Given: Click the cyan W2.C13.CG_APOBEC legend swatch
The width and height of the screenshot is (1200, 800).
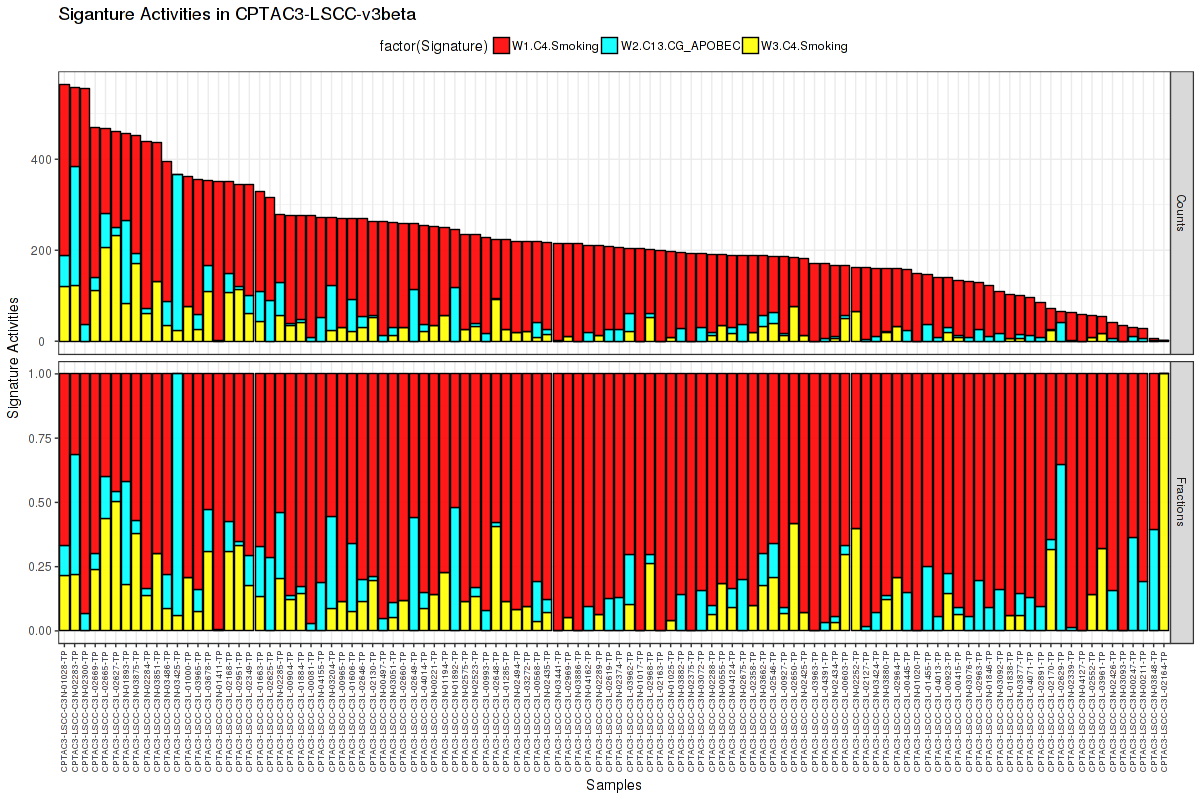Looking at the screenshot, I should coord(610,46).
